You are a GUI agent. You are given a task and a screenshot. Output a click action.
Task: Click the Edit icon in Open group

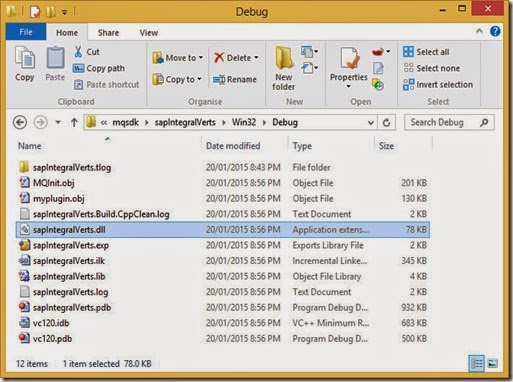pyautogui.click(x=378, y=68)
